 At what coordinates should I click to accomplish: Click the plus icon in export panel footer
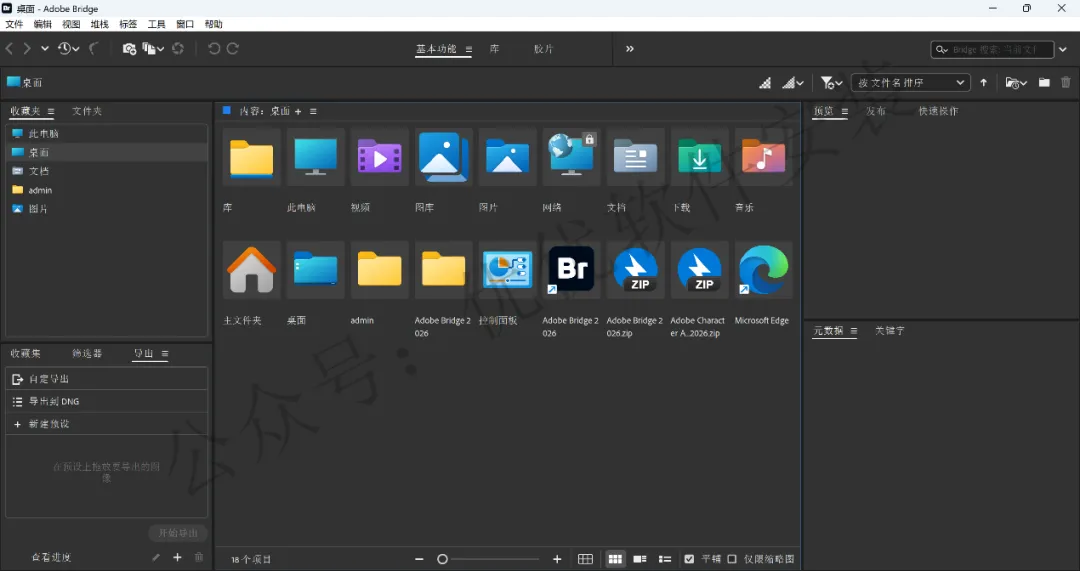click(x=177, y=557)
